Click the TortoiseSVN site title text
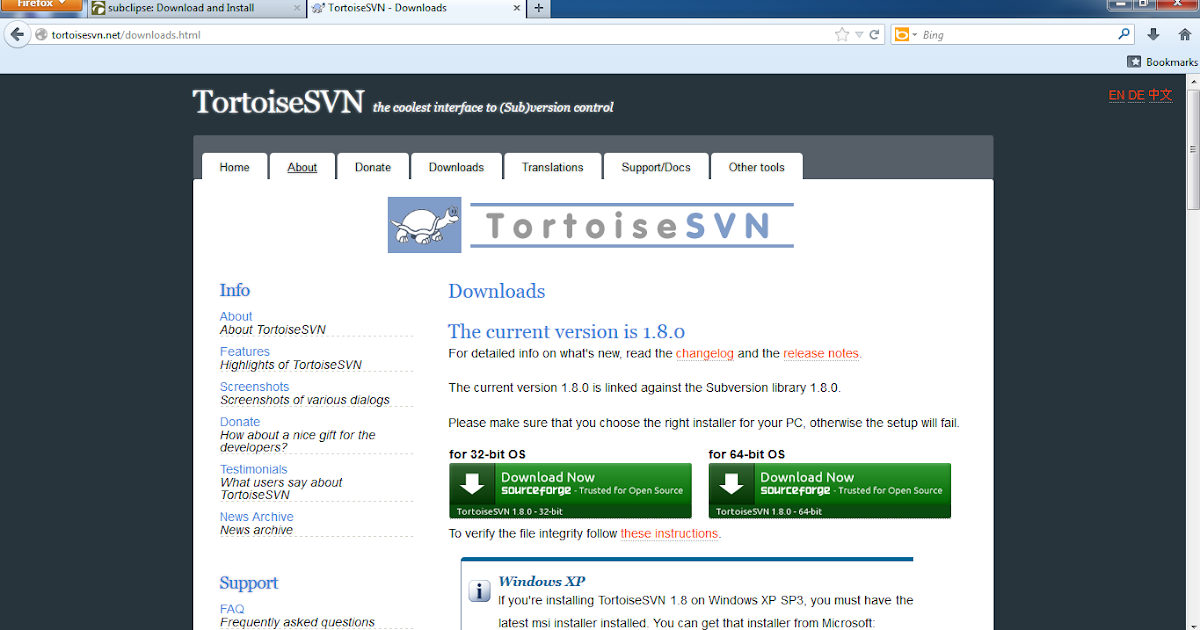Image resolution: width=1200 pixels, height=630 pixels. [278, 102]
